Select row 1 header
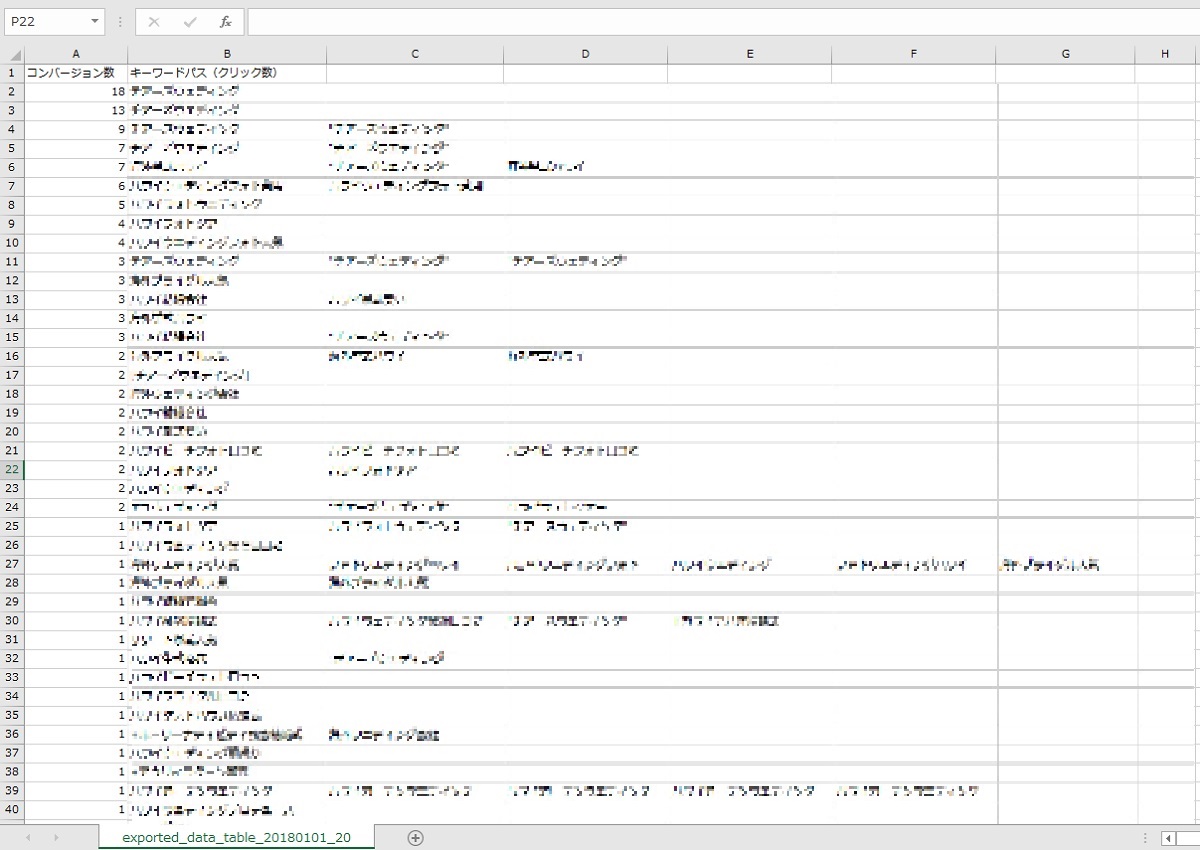1200x850 pixels. 12,72
